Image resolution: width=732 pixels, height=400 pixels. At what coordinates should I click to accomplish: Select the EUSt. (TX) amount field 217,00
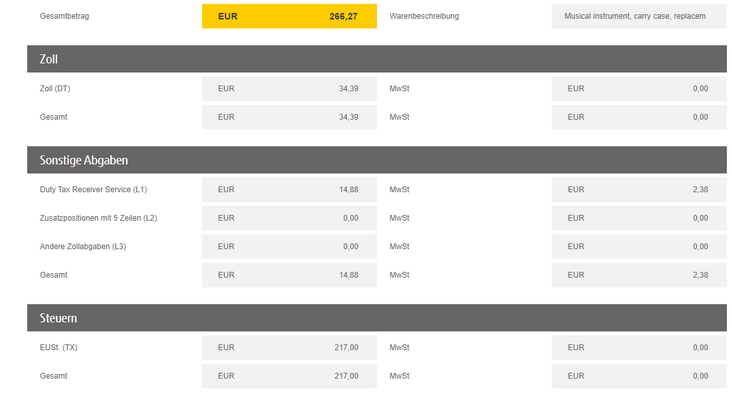pyautogui.click(x=289, y=347)
